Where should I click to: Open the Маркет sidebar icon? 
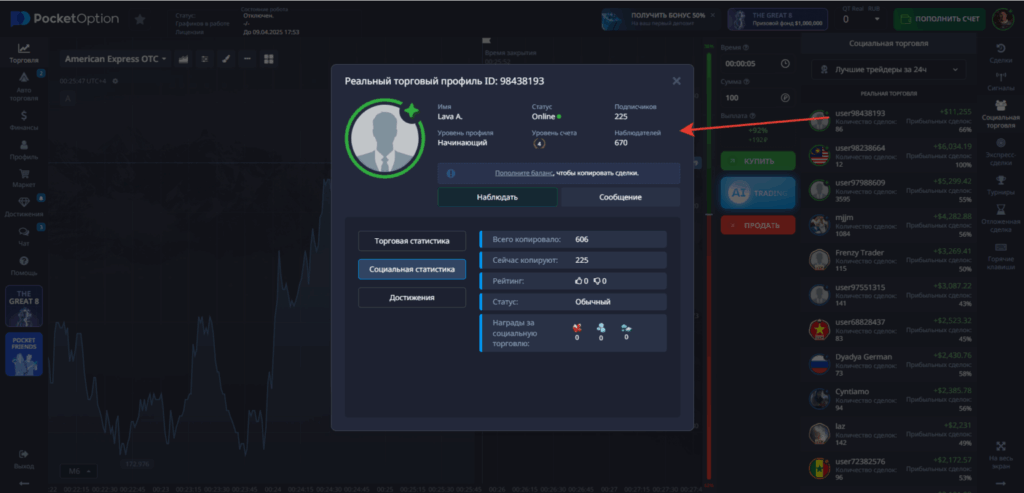click(x=23, y=177)
